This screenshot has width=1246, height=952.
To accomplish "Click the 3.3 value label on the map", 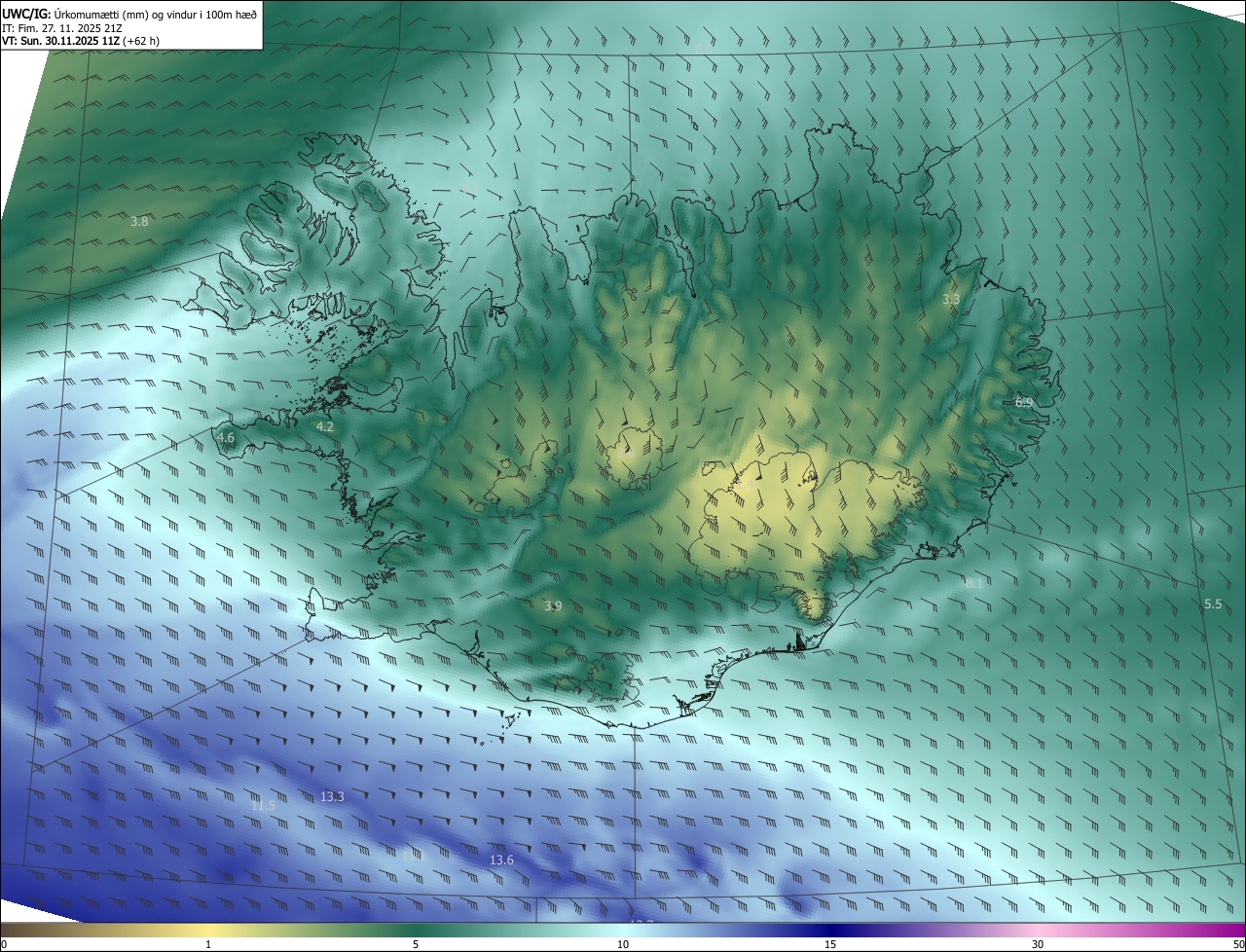I will pos(951,300).
